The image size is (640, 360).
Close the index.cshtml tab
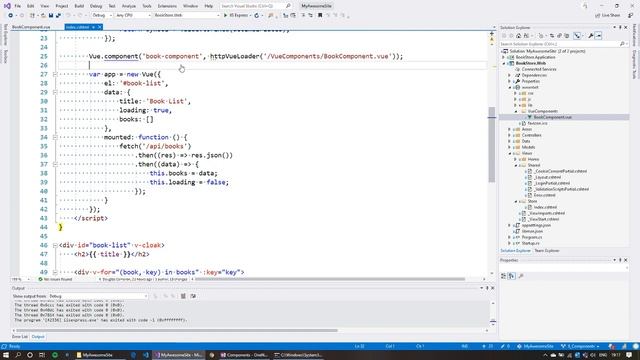100,27
